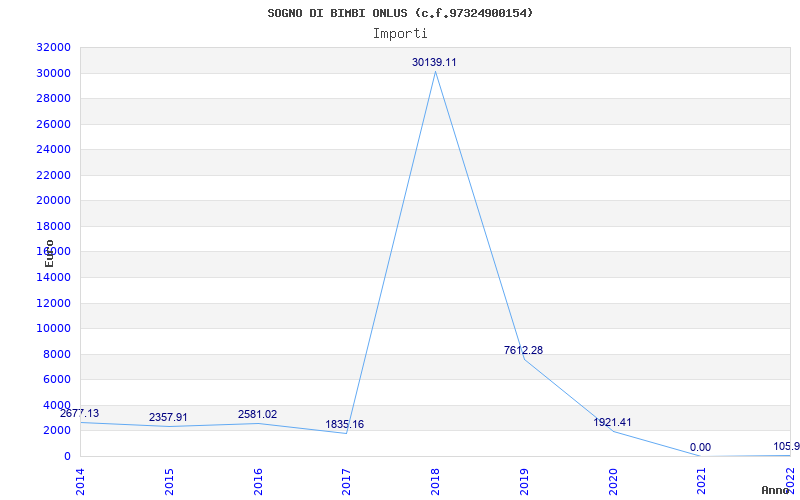Click the y-axis value 28000
The image size is (800, 500).
coord(53,98)
